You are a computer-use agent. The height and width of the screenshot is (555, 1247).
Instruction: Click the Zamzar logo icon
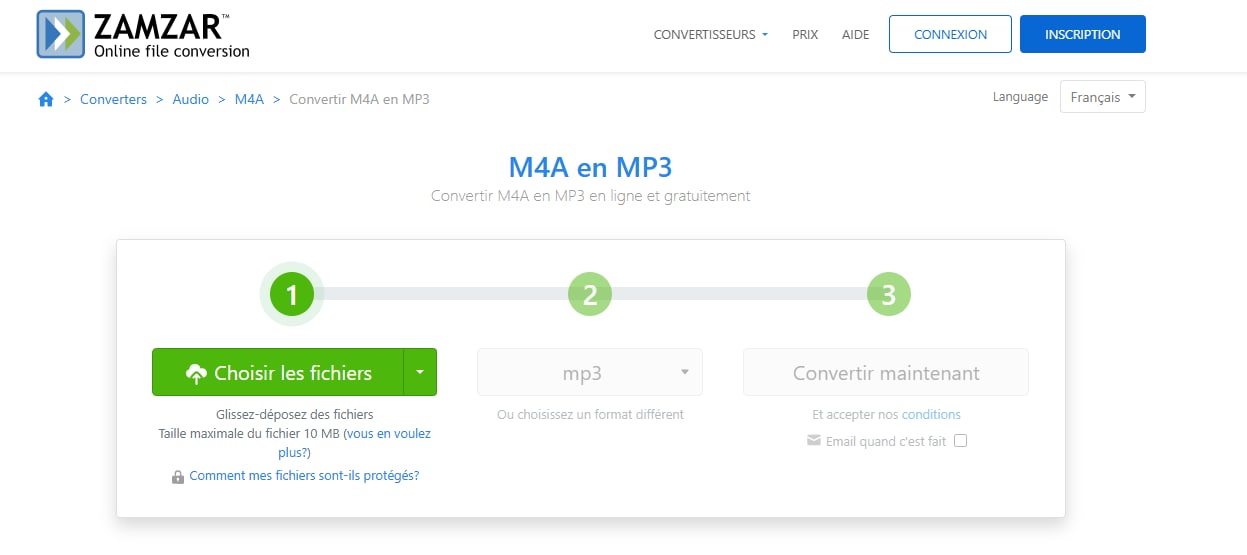(x=60, y=34)
